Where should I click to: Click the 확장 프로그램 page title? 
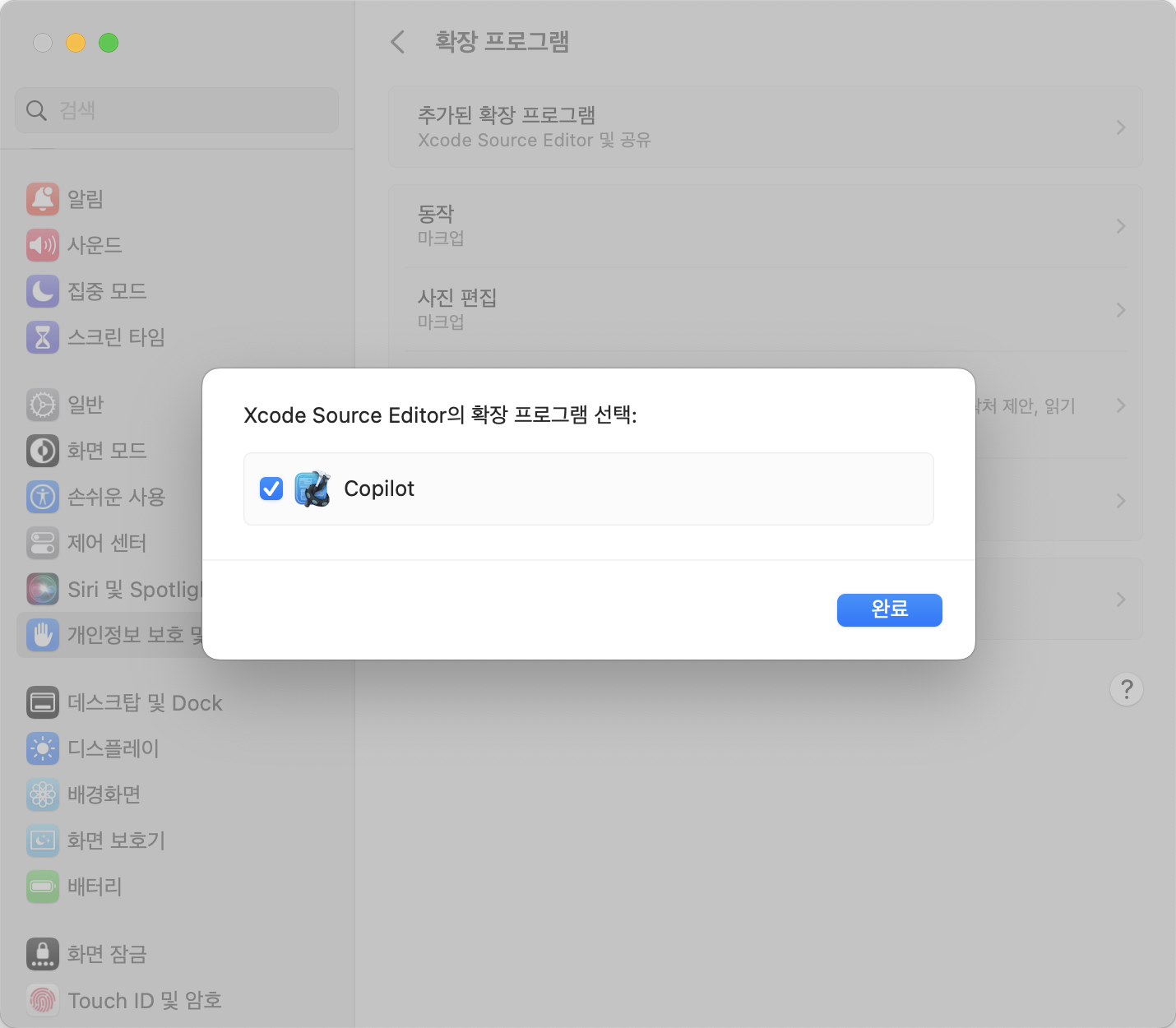[502, 42]
